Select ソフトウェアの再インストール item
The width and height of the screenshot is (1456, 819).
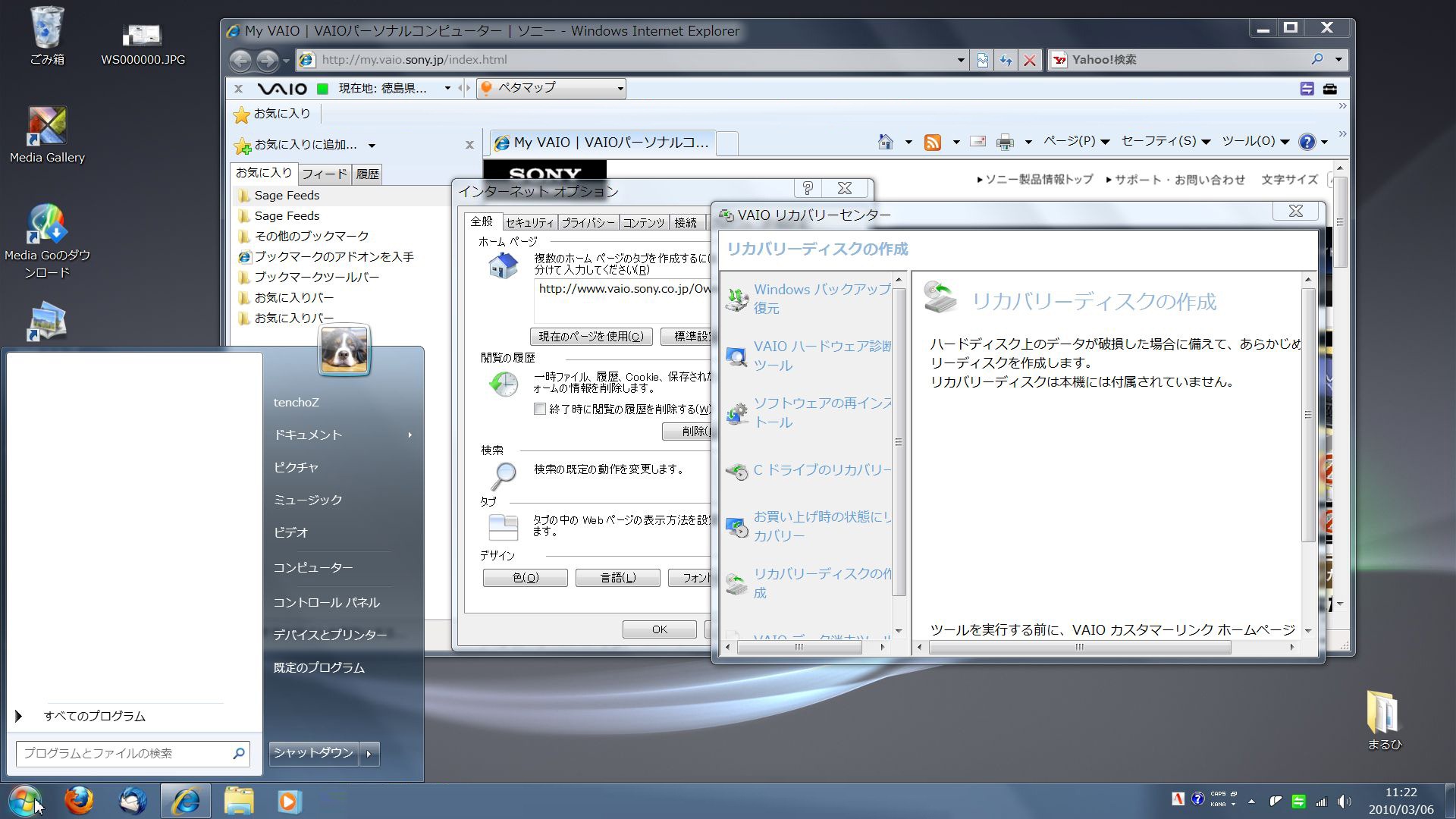pos(809,413)
